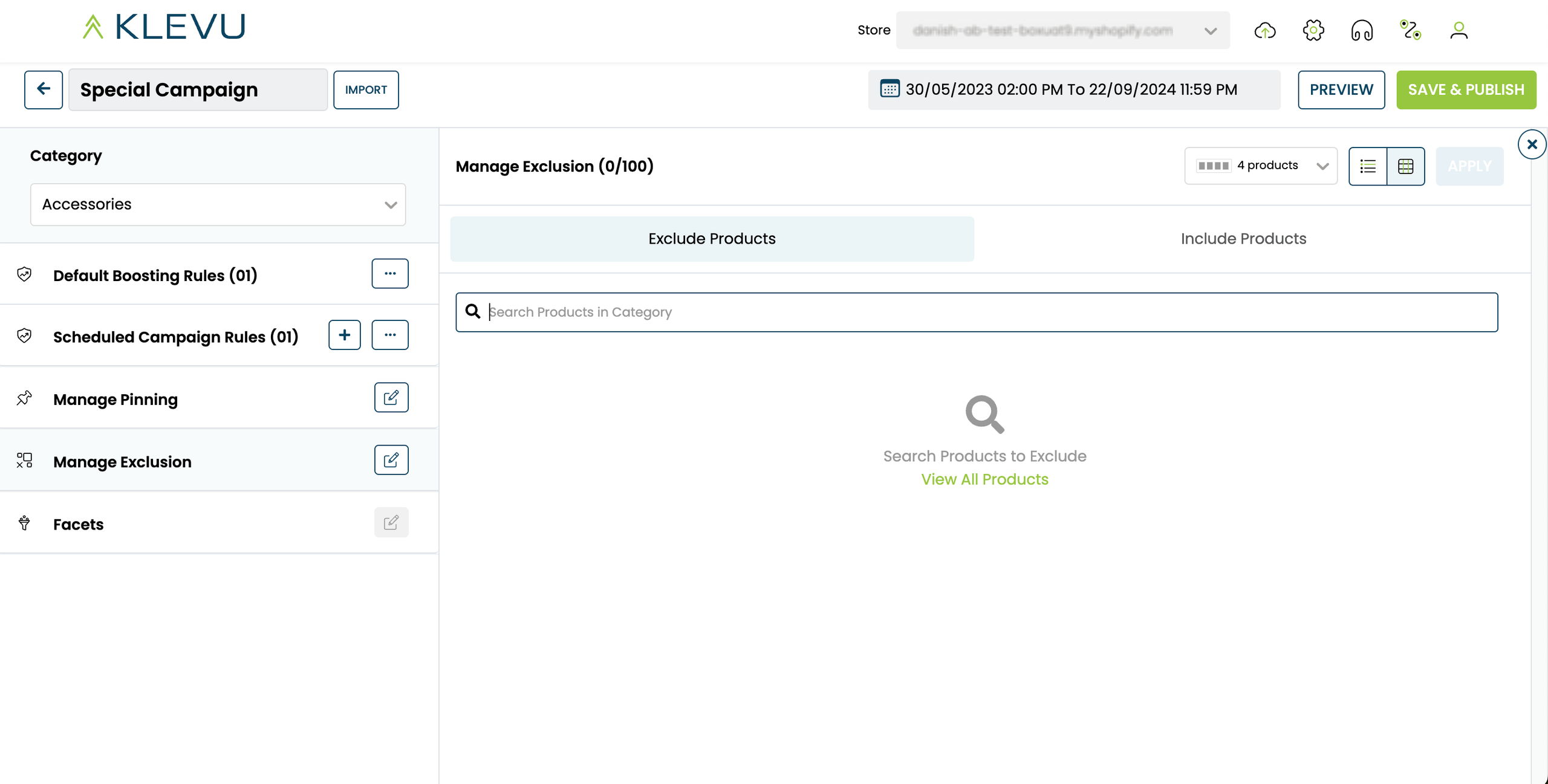Viewport: 1548px width, 784px height.
Task: Click the SAVE & PUBLISH button
Action: coord(1466,89)
